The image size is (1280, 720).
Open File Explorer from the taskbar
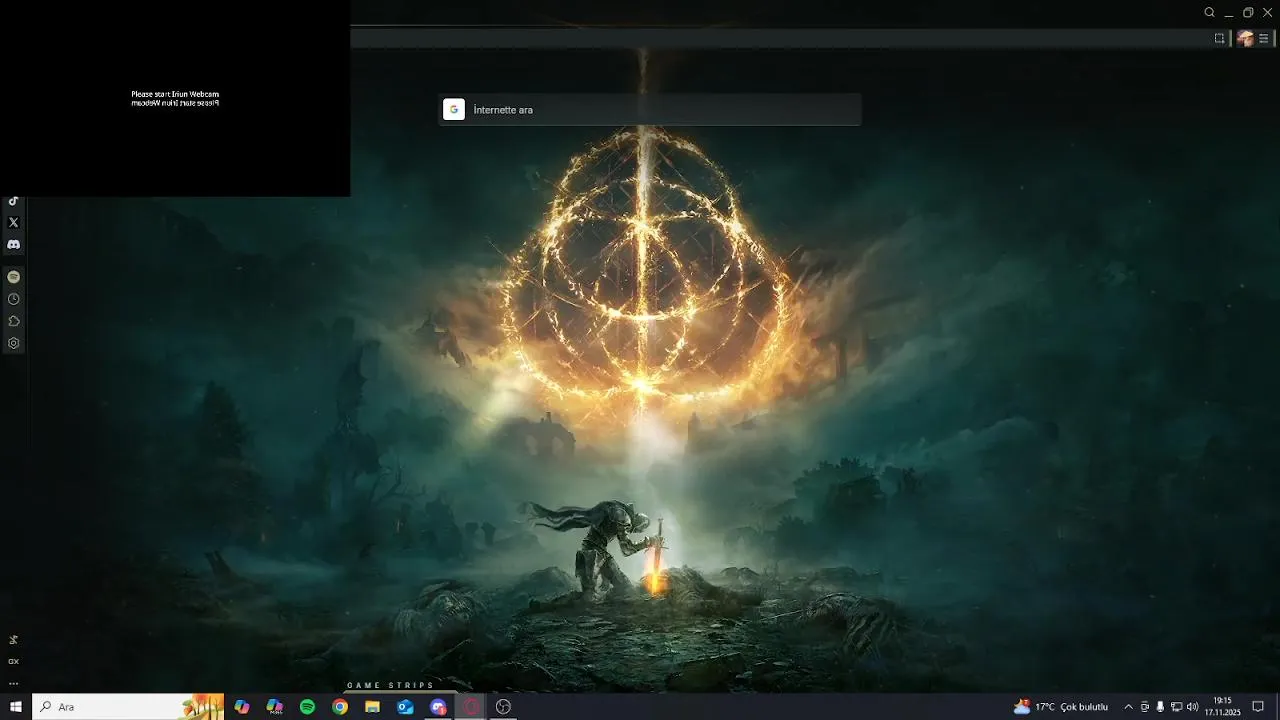click(x=373, y=707)
